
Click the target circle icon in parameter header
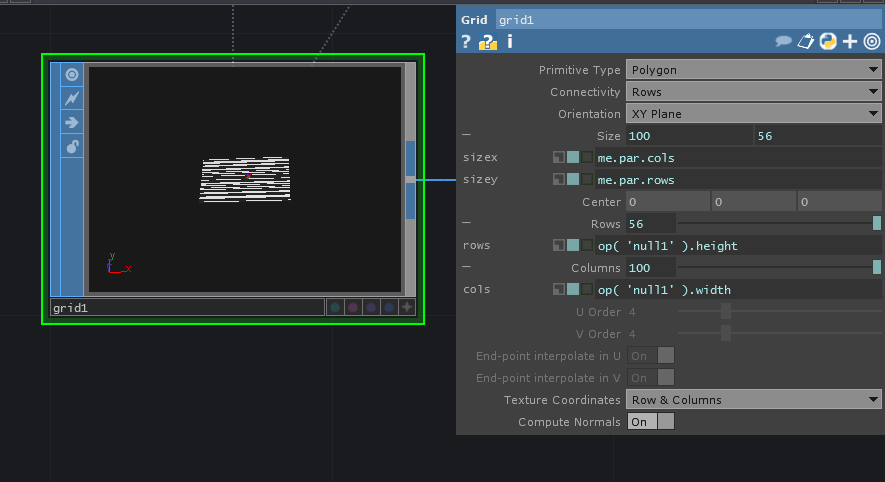point(871,41)
